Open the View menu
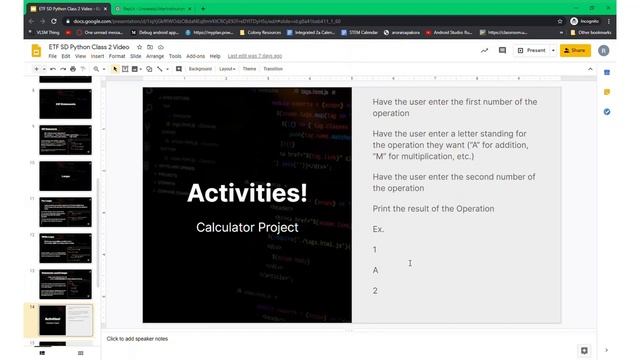 click(80, 56)
